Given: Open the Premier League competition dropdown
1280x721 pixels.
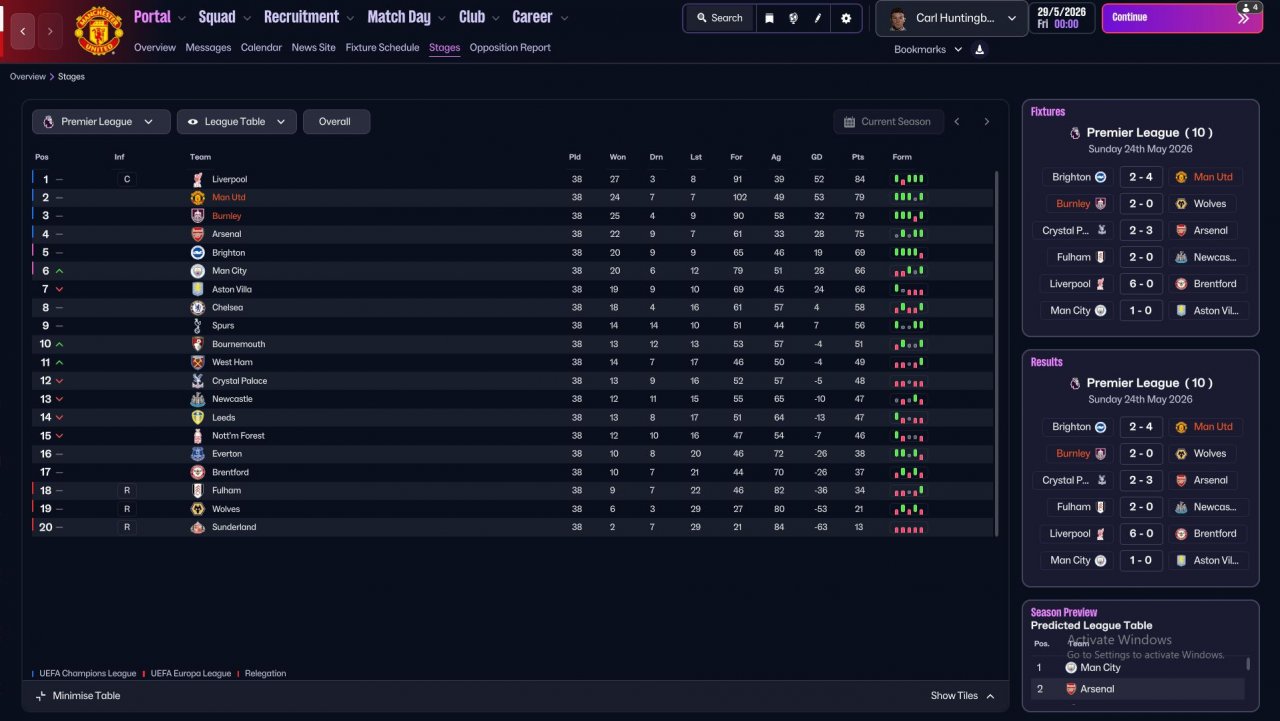Looking at the screenshot, I should (x=100, y=122).
